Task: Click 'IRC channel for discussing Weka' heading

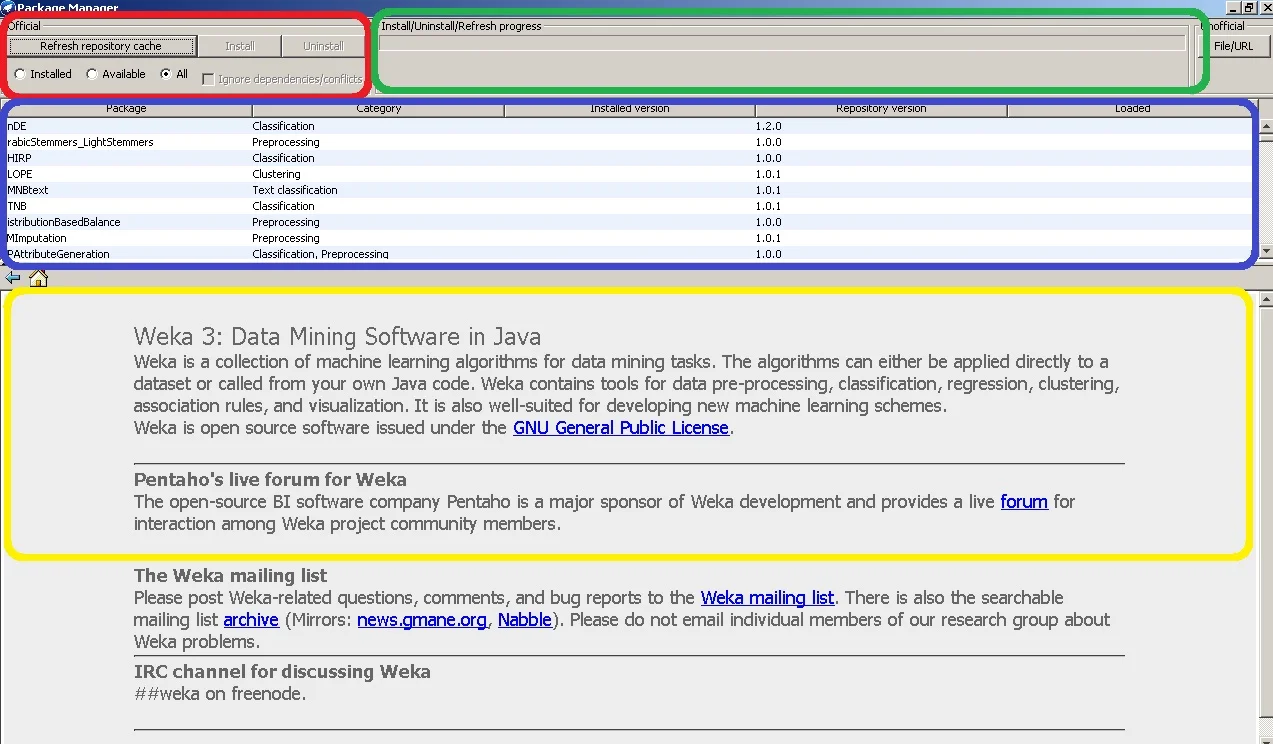Action: click(282, 672)
